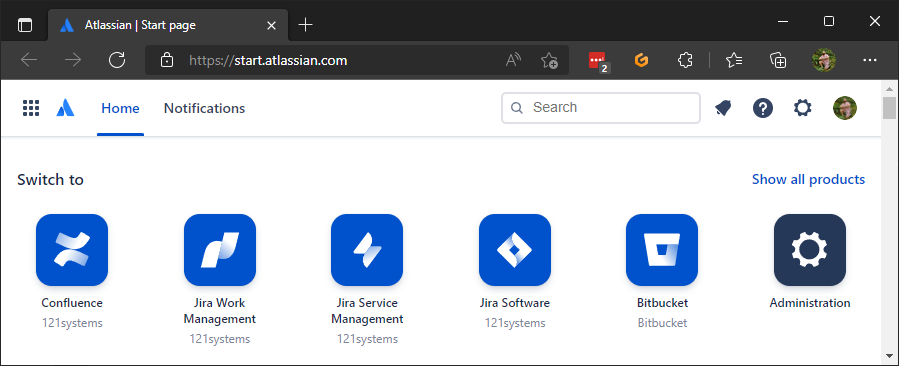
Task: Close the Atlassian Start page tab
Action: 272,25
